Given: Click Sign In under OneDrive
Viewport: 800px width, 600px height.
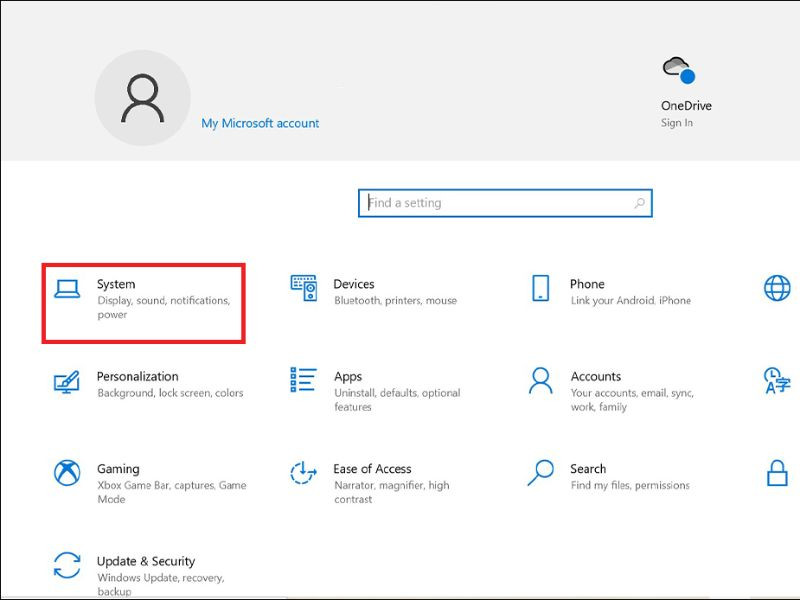Looking at the screenshot, I should click(677, 123).
